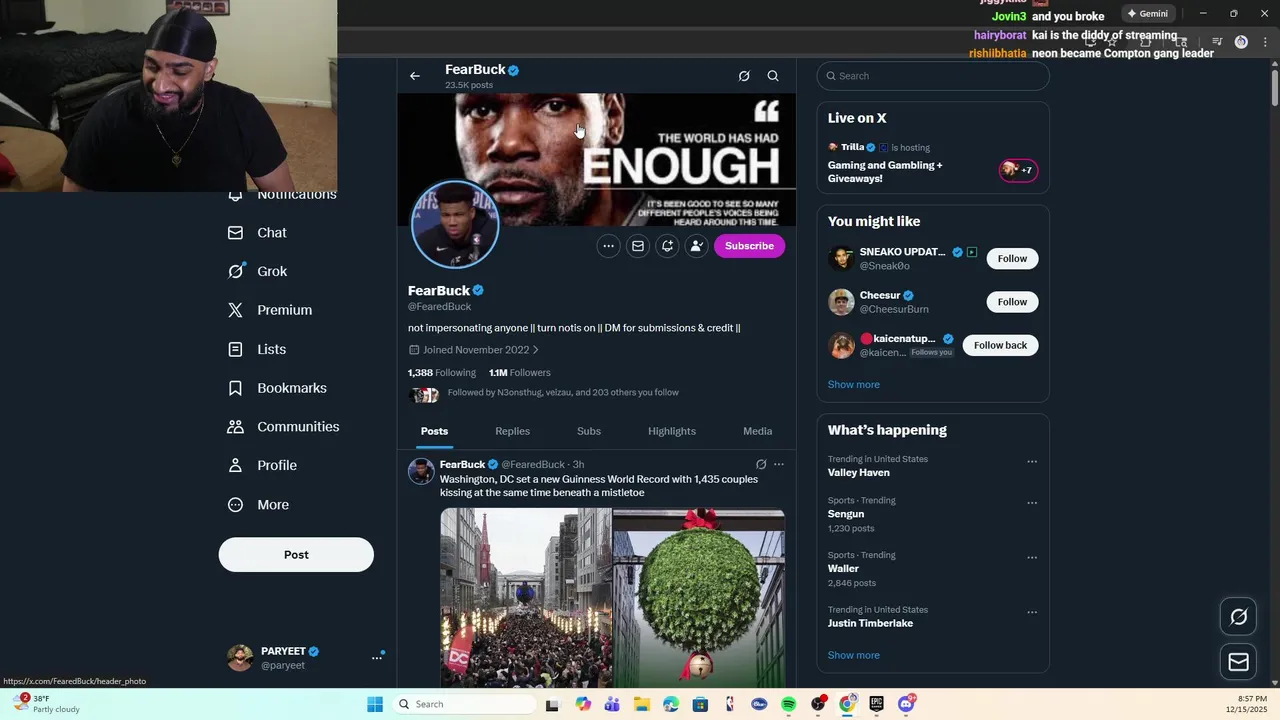Viewport: 1280px width, 720px height.
Task: Click the Subscribe button
Action: (x=749, y=246)
